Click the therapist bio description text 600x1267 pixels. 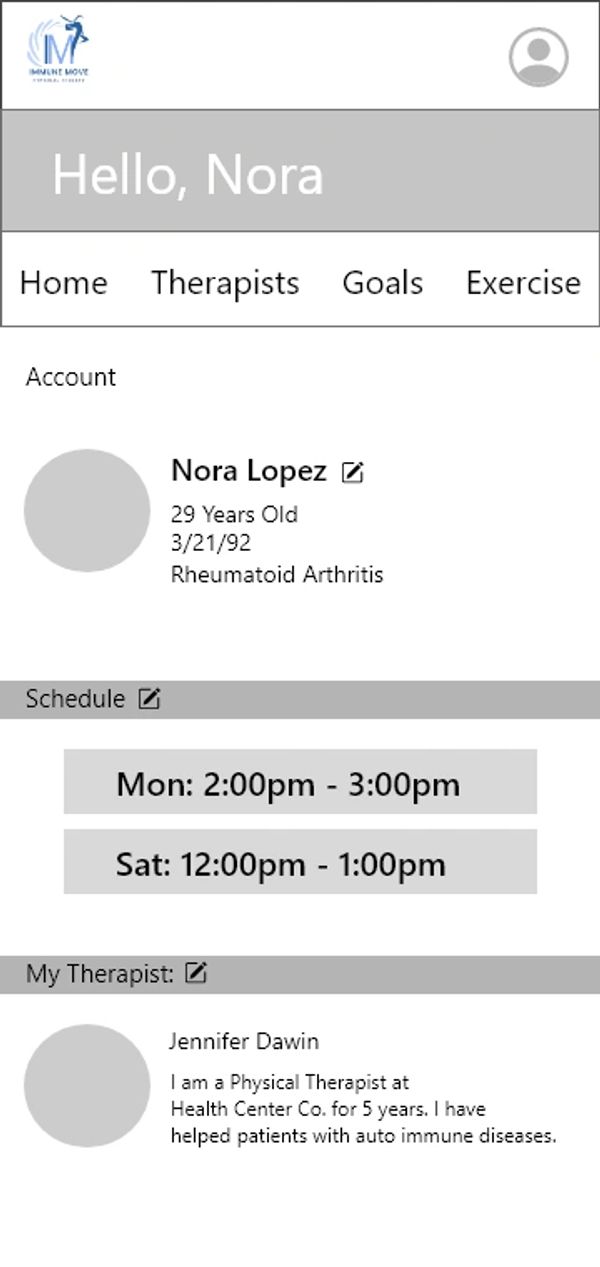click(362, 1109)
